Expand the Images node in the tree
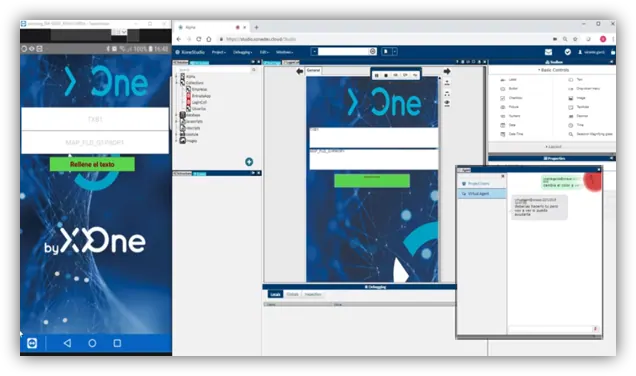Image resolution: width=636 pixels, height=376 pixels. [176, 141]
